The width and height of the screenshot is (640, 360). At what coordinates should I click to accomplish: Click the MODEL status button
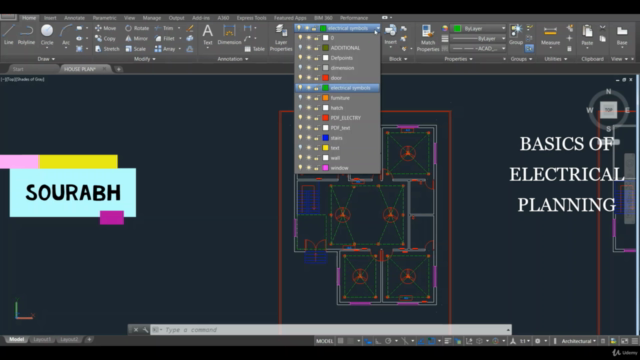pos(324,341)
